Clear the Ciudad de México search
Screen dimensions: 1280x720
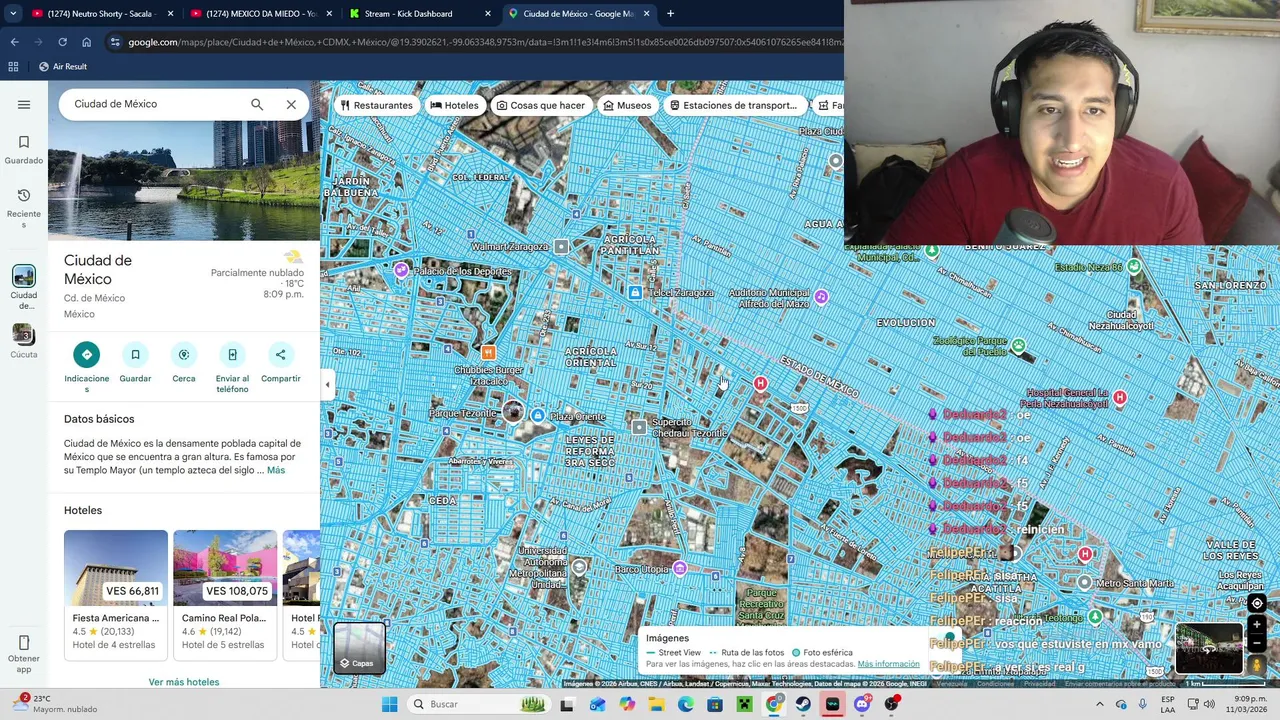(291, 104)
